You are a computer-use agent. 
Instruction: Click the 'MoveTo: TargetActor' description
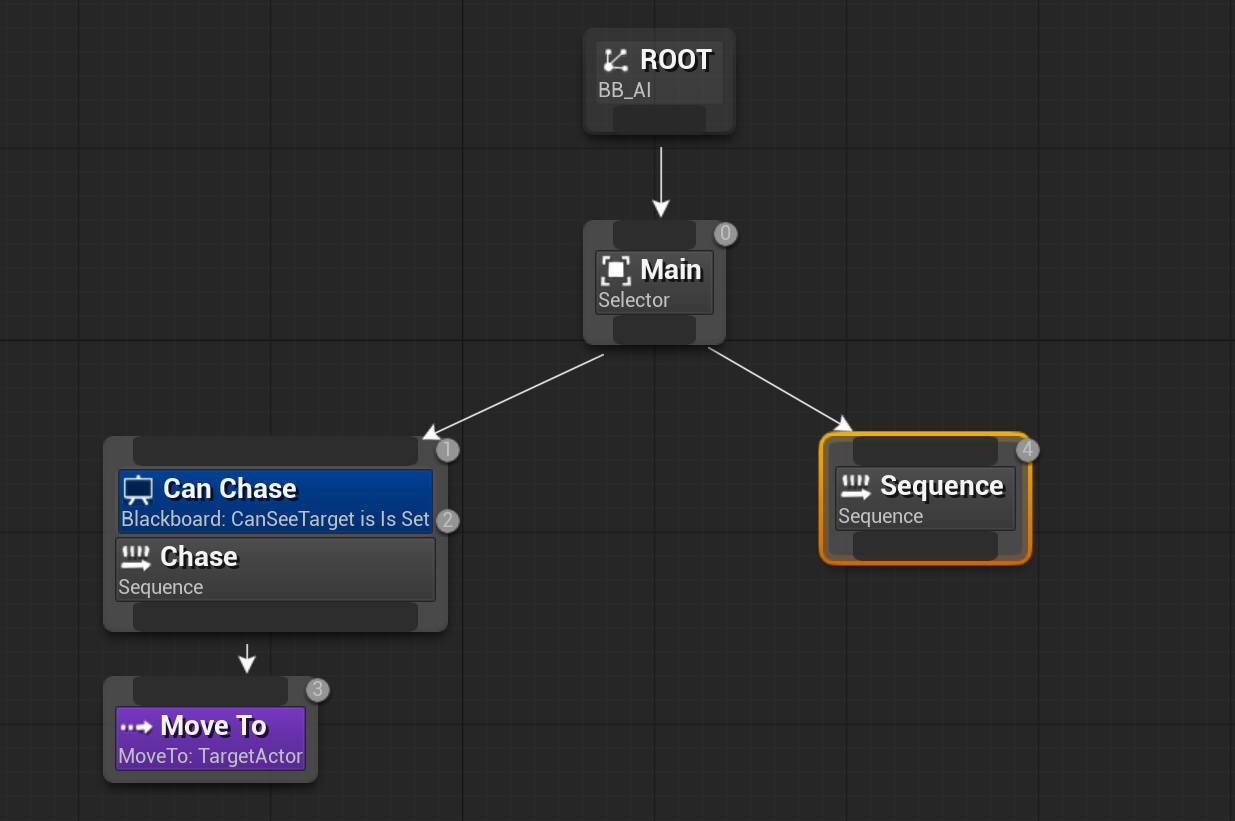(211, 756)
